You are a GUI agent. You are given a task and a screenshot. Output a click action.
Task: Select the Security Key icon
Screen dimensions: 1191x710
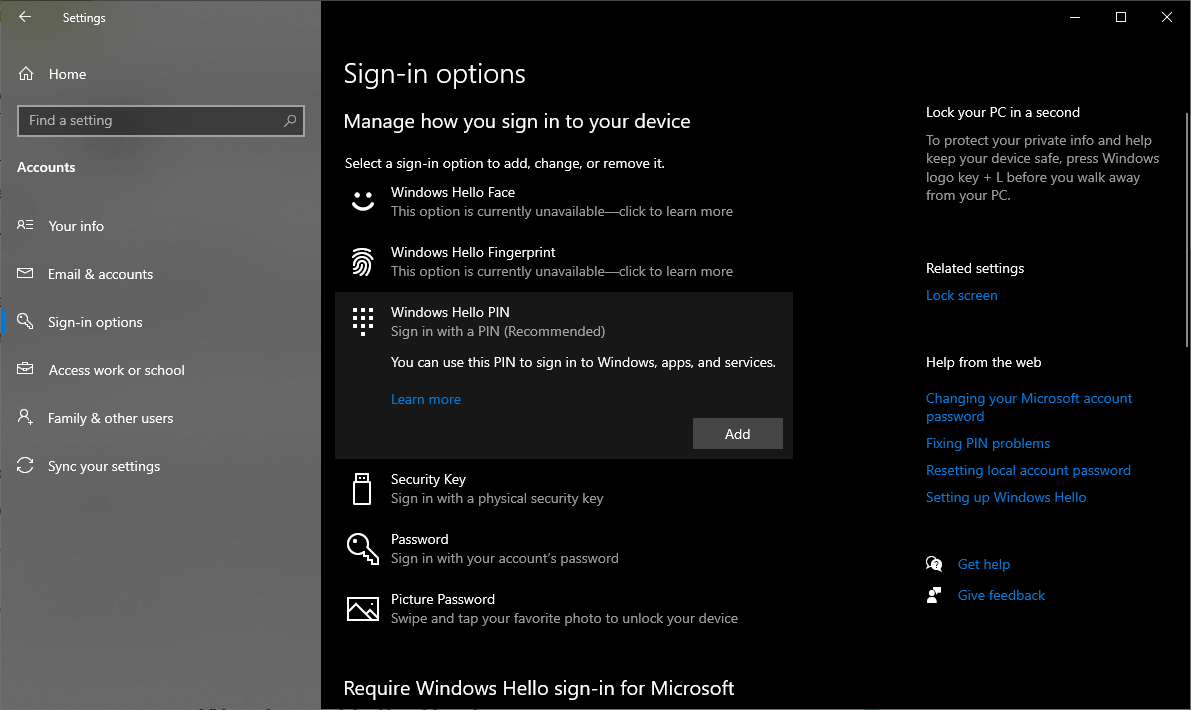click(x=362, y=488)
